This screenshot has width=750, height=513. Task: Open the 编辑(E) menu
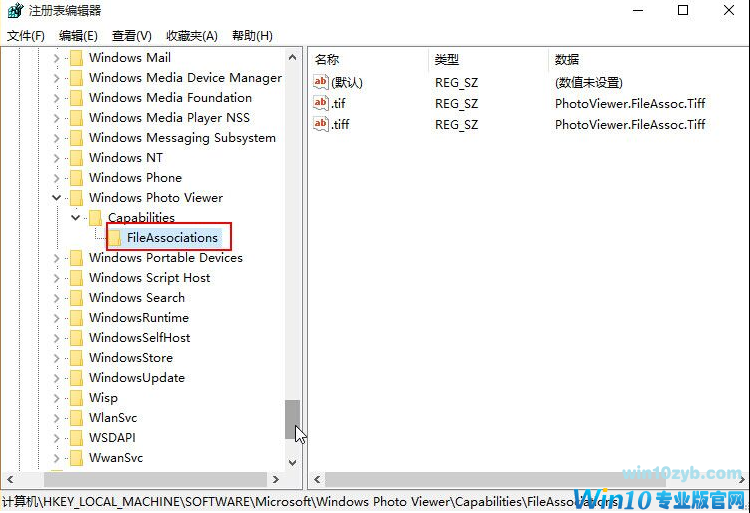[78, 36]
